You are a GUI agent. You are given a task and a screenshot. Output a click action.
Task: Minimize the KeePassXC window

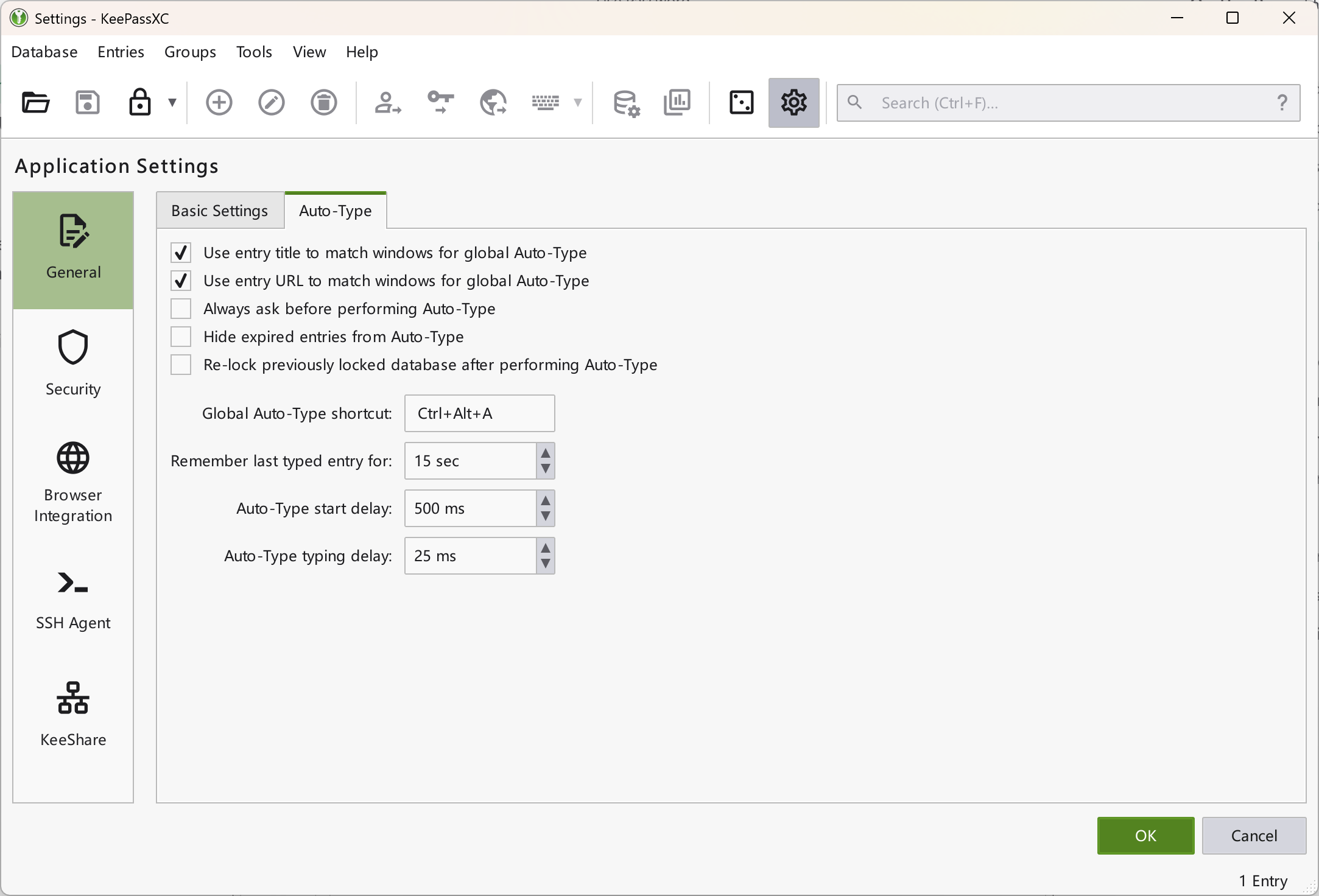click(x=1177, y=18)
